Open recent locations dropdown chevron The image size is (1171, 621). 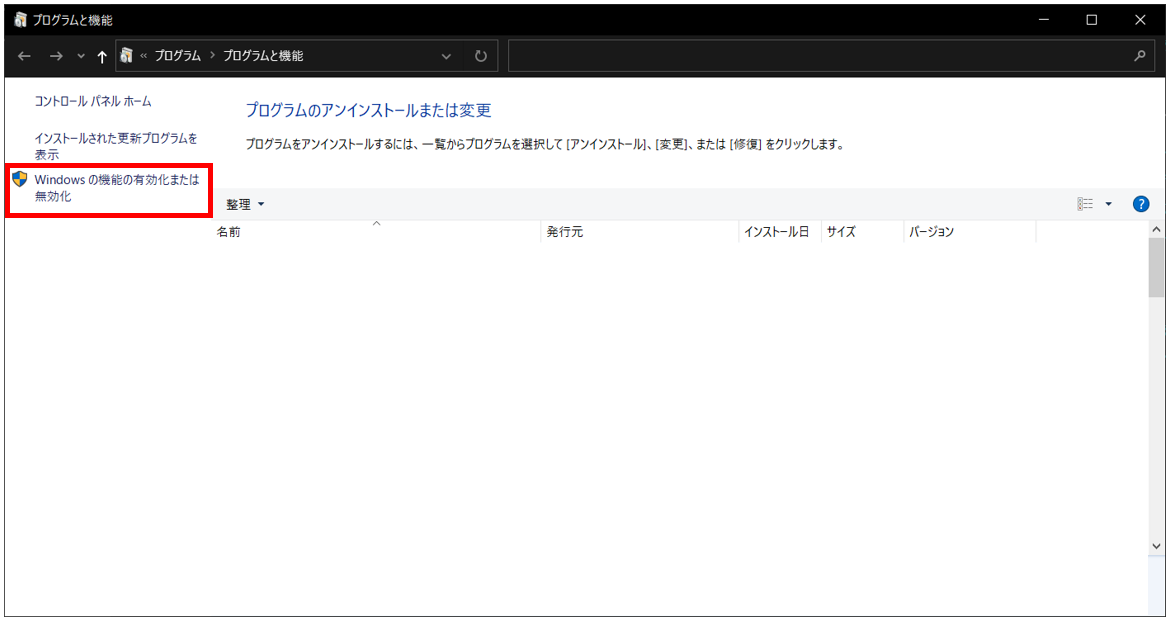81,56
